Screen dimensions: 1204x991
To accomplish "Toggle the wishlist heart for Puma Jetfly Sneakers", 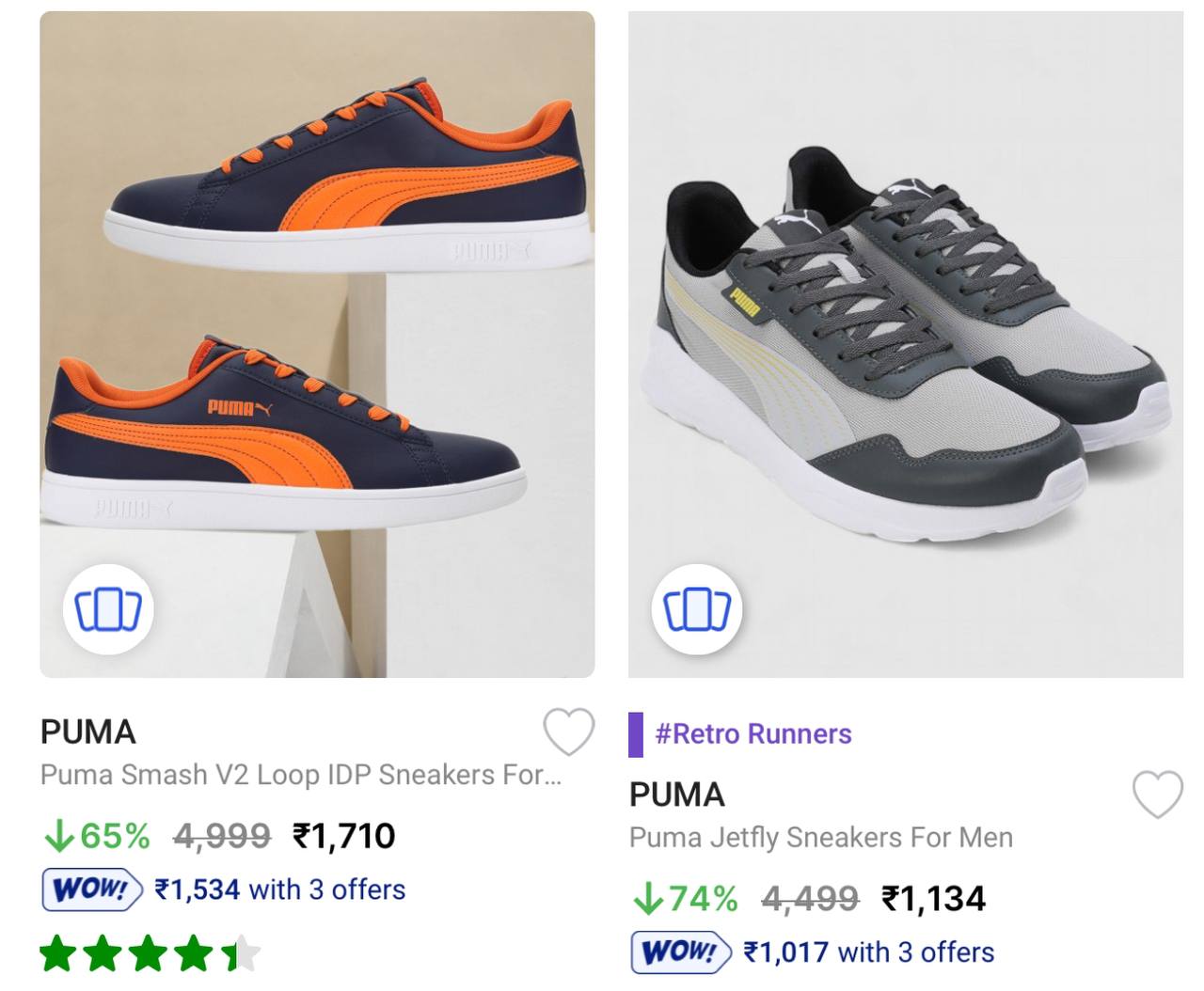I will pos(1157,794).
